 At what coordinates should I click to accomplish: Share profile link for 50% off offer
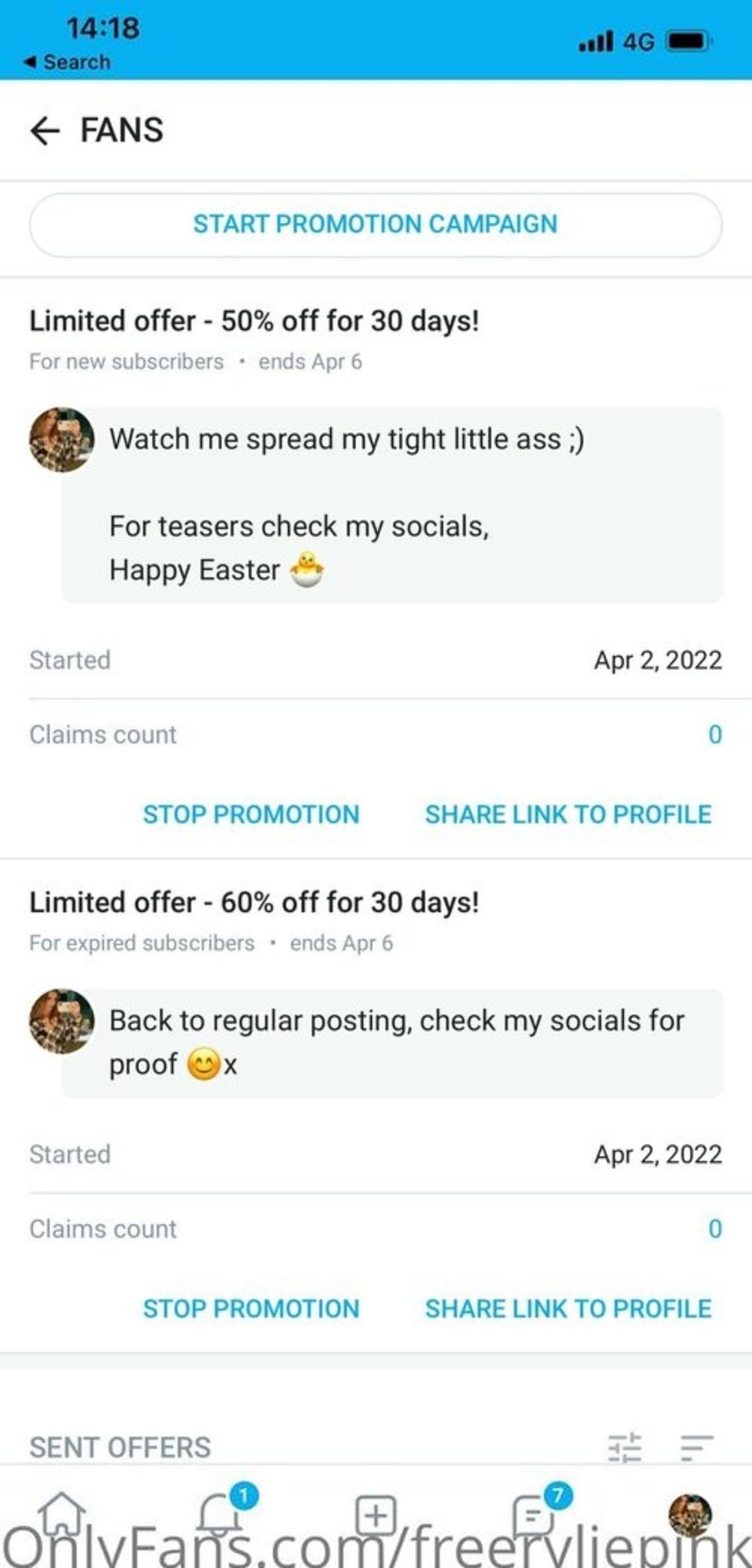pyautogui.click(x=568, y=814)
